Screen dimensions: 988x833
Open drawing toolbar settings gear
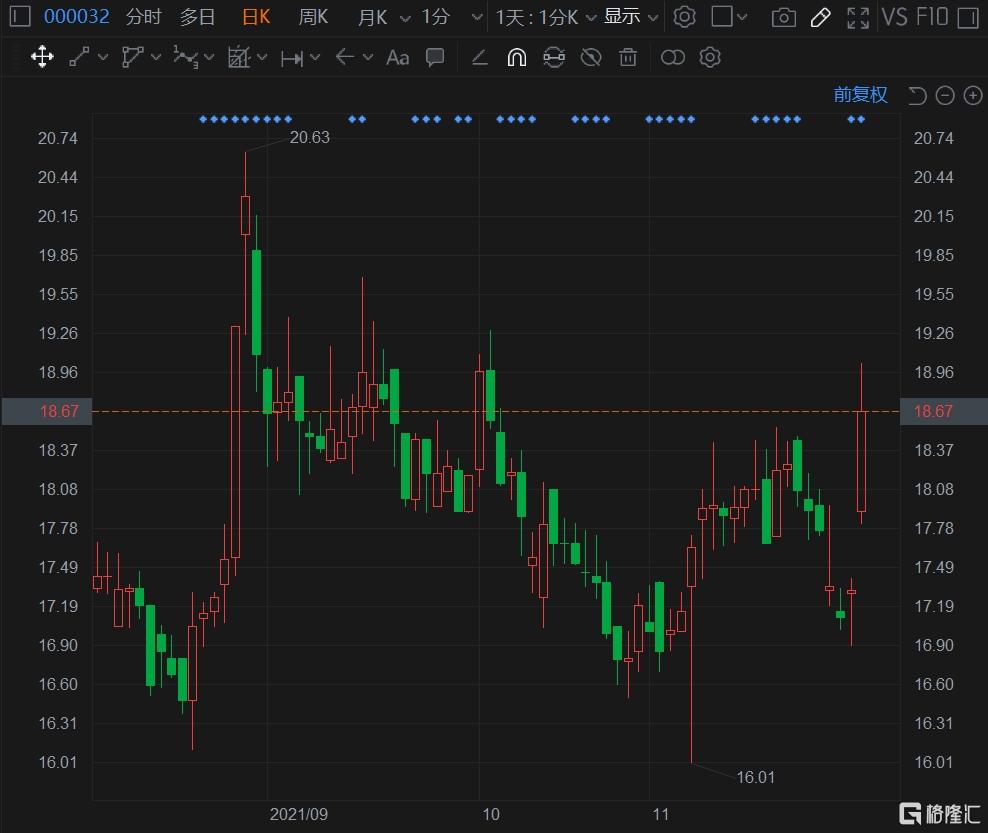coord(709,57)
